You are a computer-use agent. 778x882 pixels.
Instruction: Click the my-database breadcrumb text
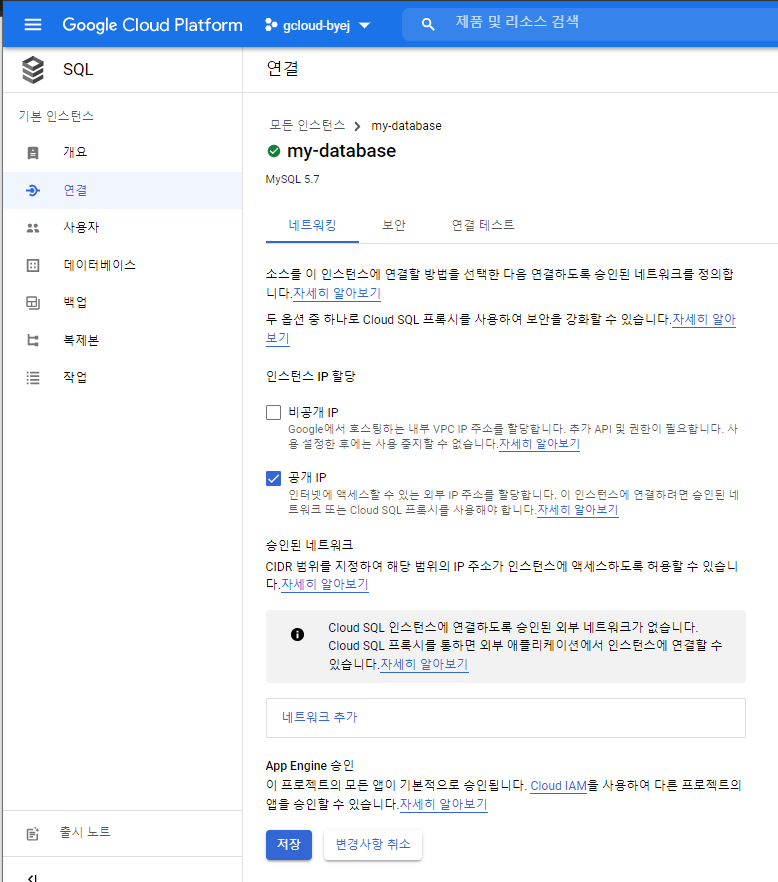(406, 126)
